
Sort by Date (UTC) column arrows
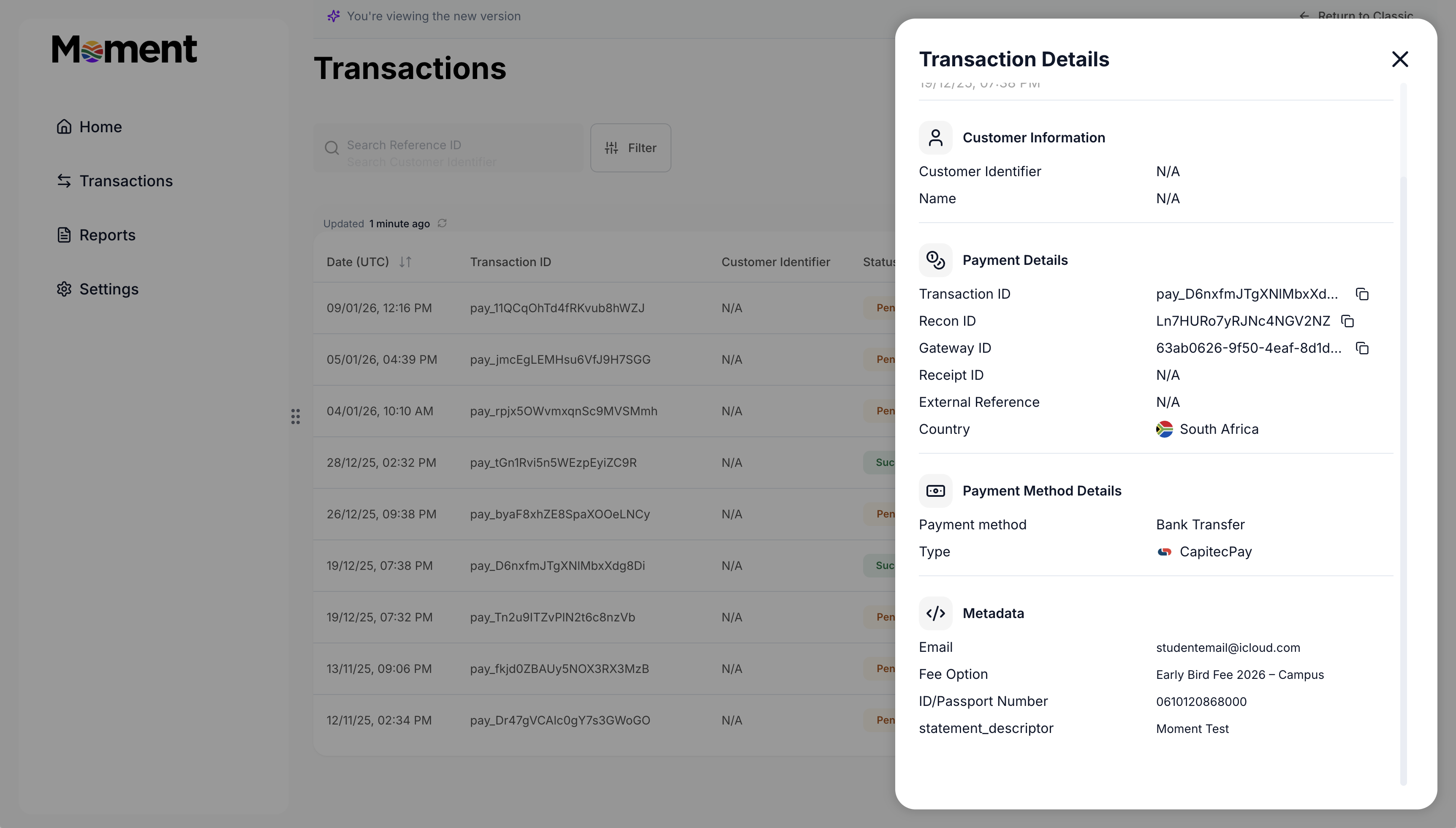tap(405, 262)
